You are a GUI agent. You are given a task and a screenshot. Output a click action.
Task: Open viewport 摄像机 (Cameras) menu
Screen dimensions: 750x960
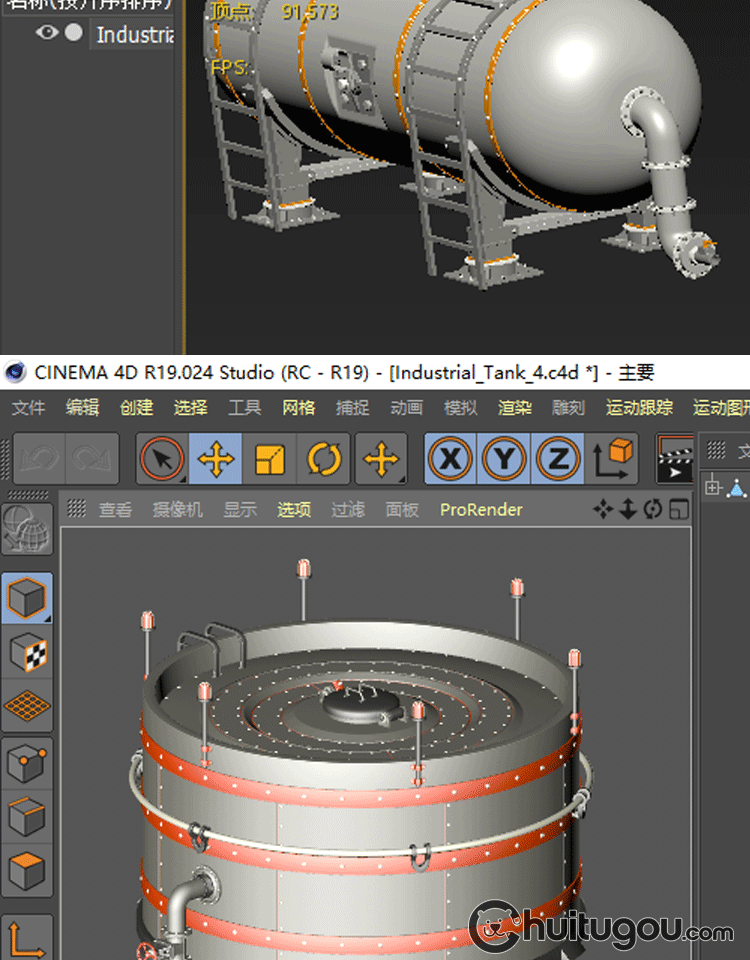tap(177, 510)
